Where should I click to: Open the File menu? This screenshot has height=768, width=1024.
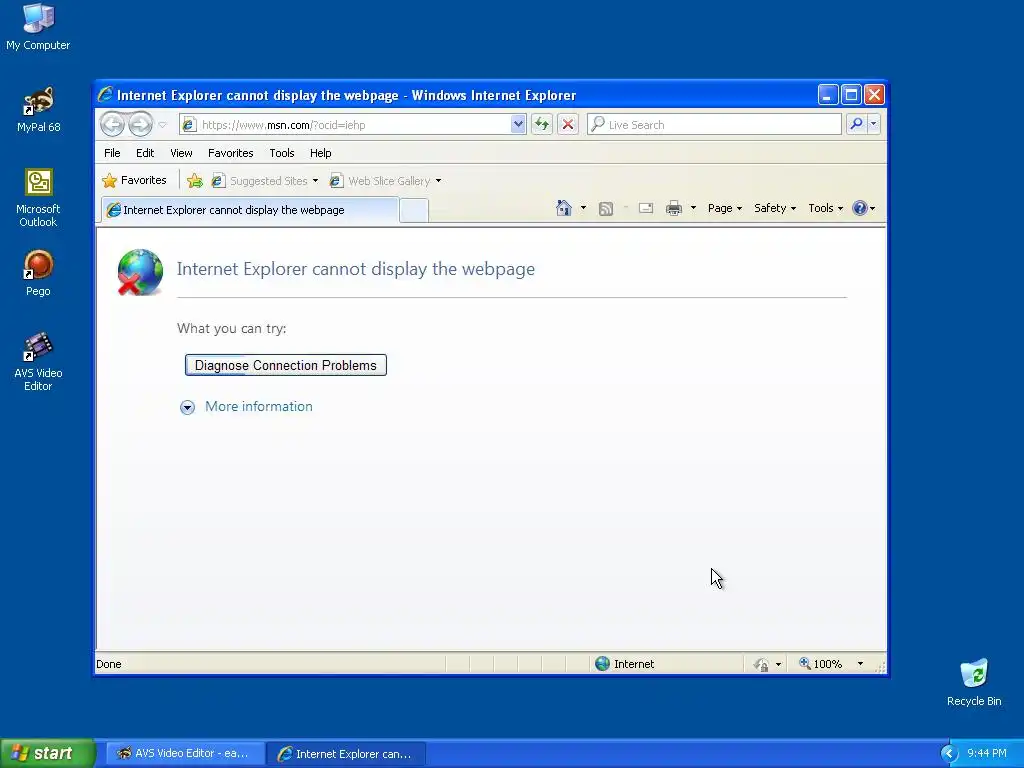[x=112, y=153]
